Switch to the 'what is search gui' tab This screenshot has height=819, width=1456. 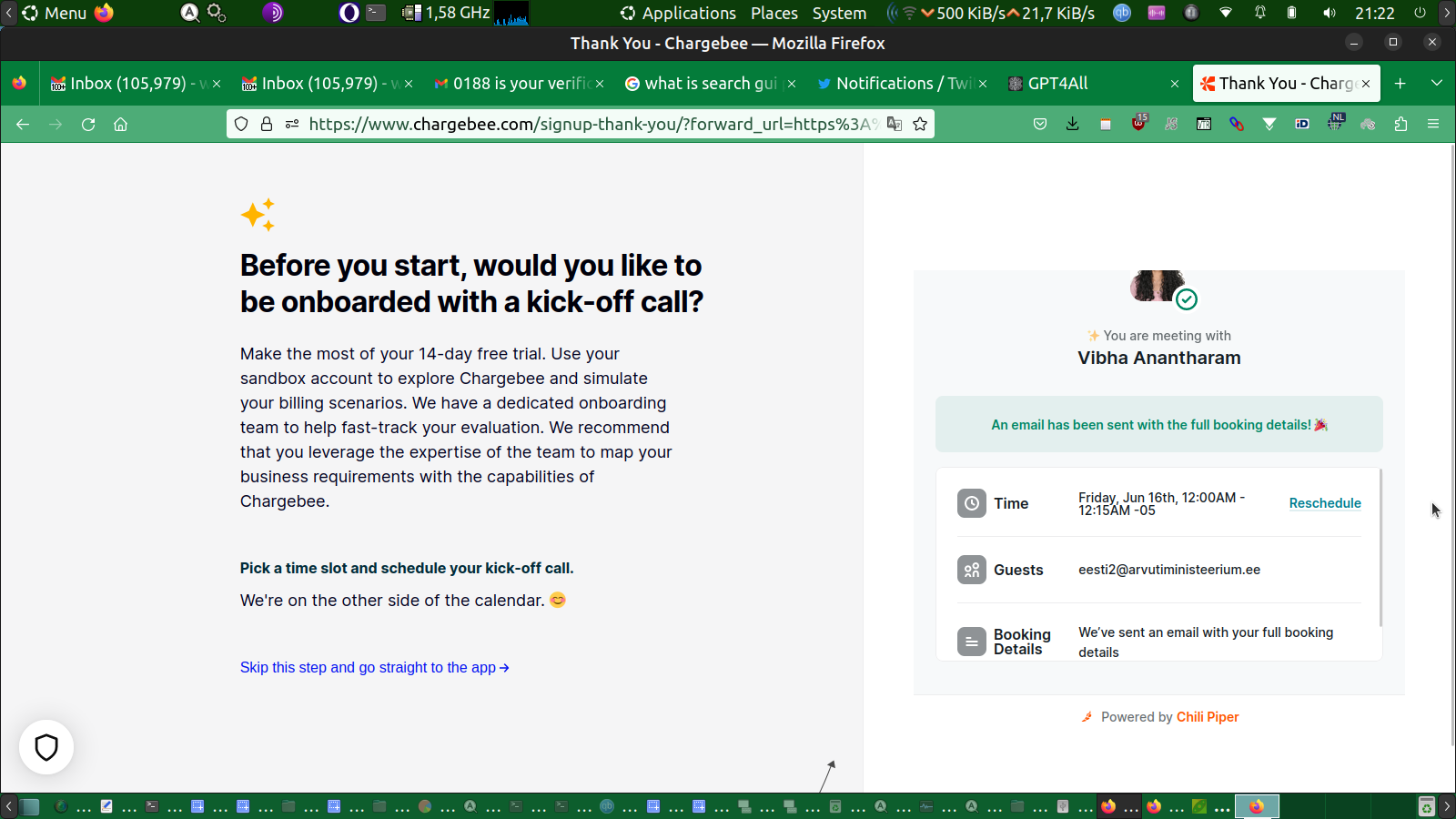tap(711, 84)
